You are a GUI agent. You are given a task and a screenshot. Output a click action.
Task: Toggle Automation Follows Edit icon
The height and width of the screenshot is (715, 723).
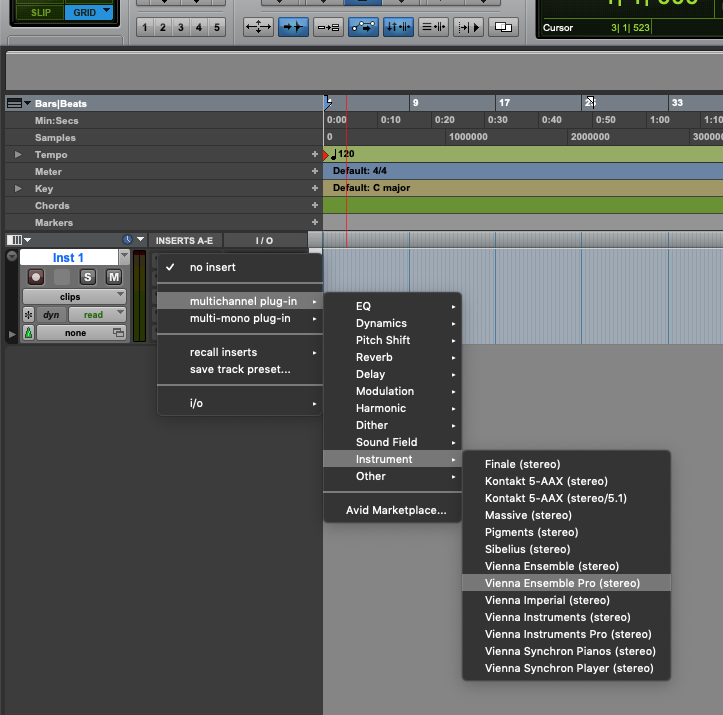tap(363, 27)
